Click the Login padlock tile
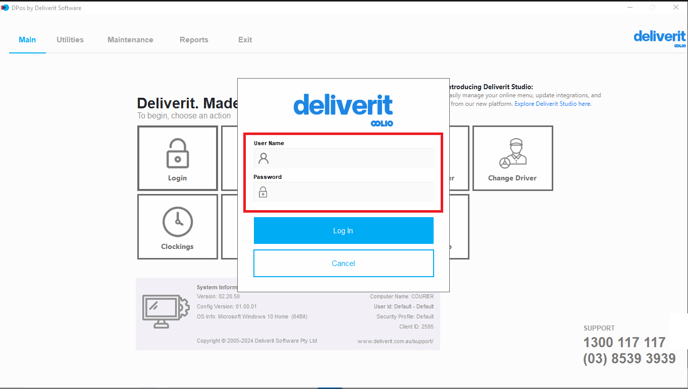The height and width of the screenshot is (389, 688). point(177,158)
